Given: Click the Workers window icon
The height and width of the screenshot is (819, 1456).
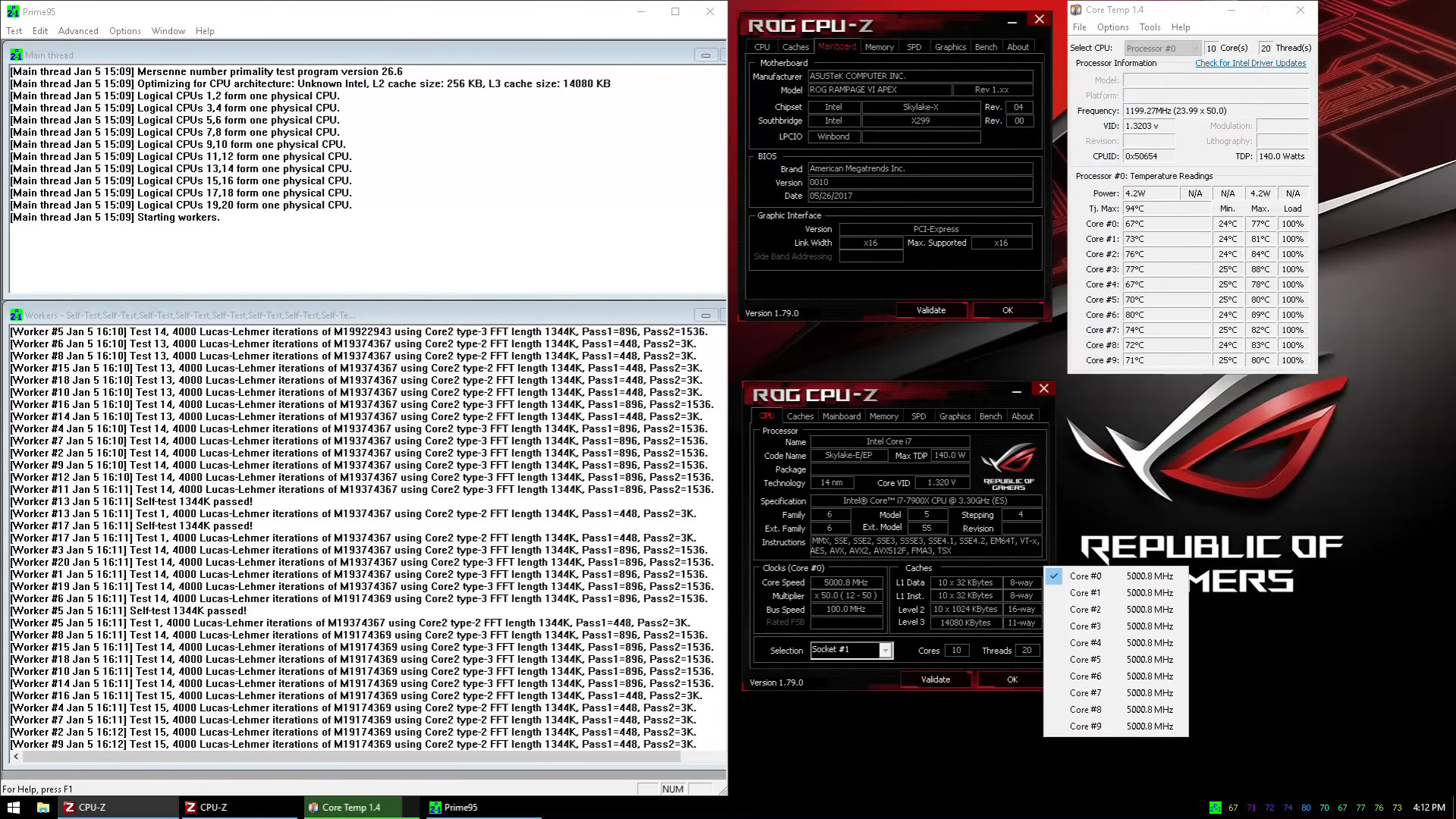Looking at the screenshot, I should pyautogui.click(x=16, y=315).
